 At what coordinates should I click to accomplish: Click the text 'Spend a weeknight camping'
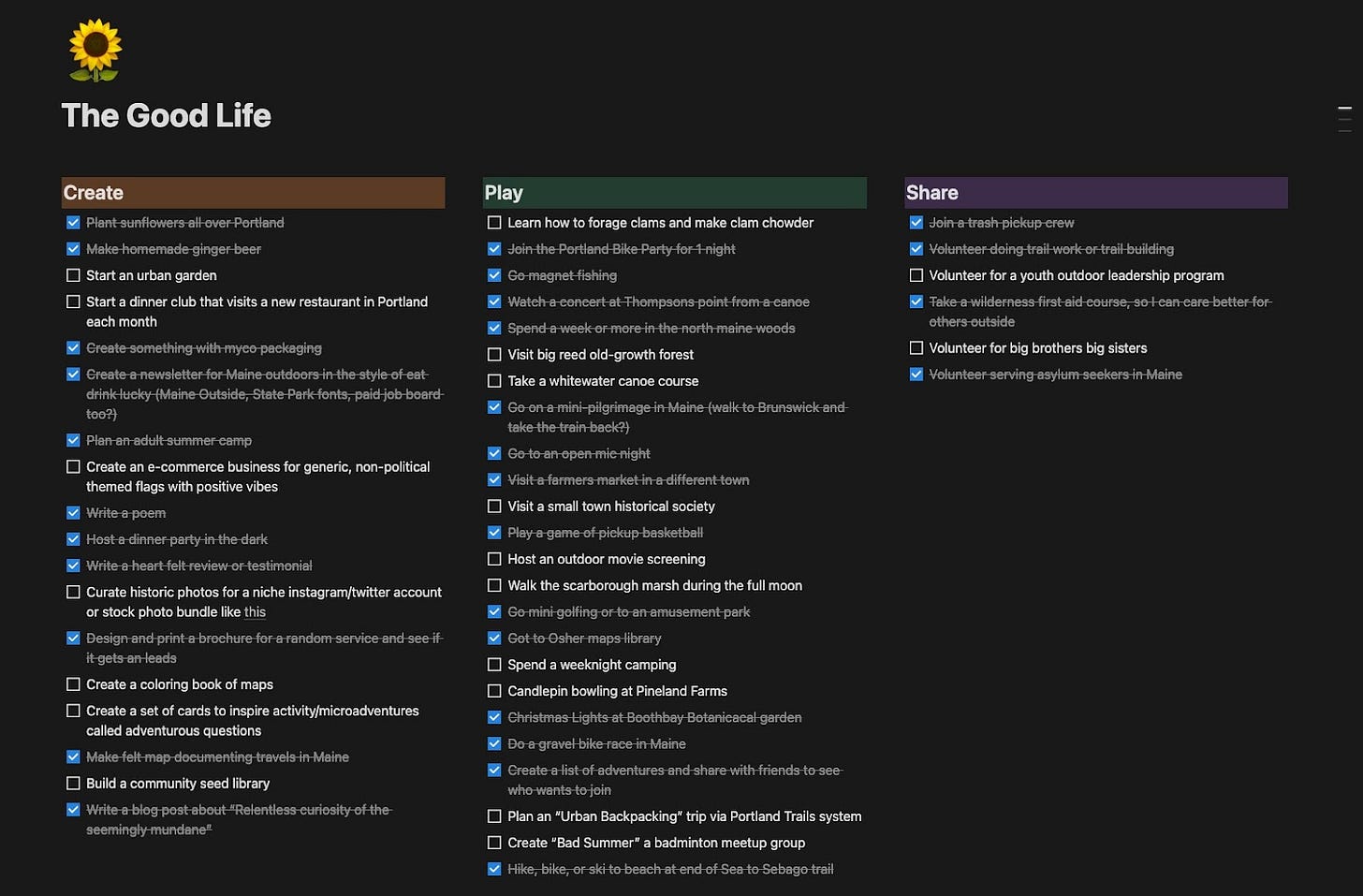point(592,665)
